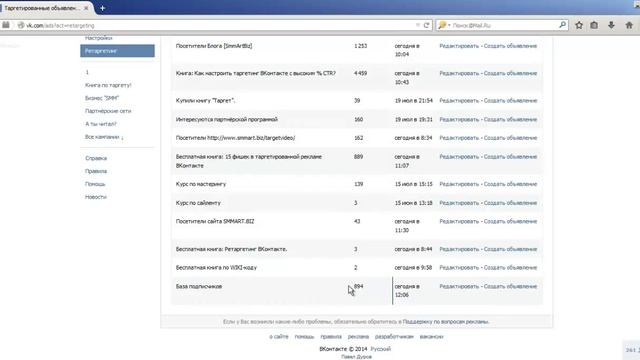
Task: Open the Бизнес "SMM" campaign
Action: pyautogui.click(x=102, y=98)
